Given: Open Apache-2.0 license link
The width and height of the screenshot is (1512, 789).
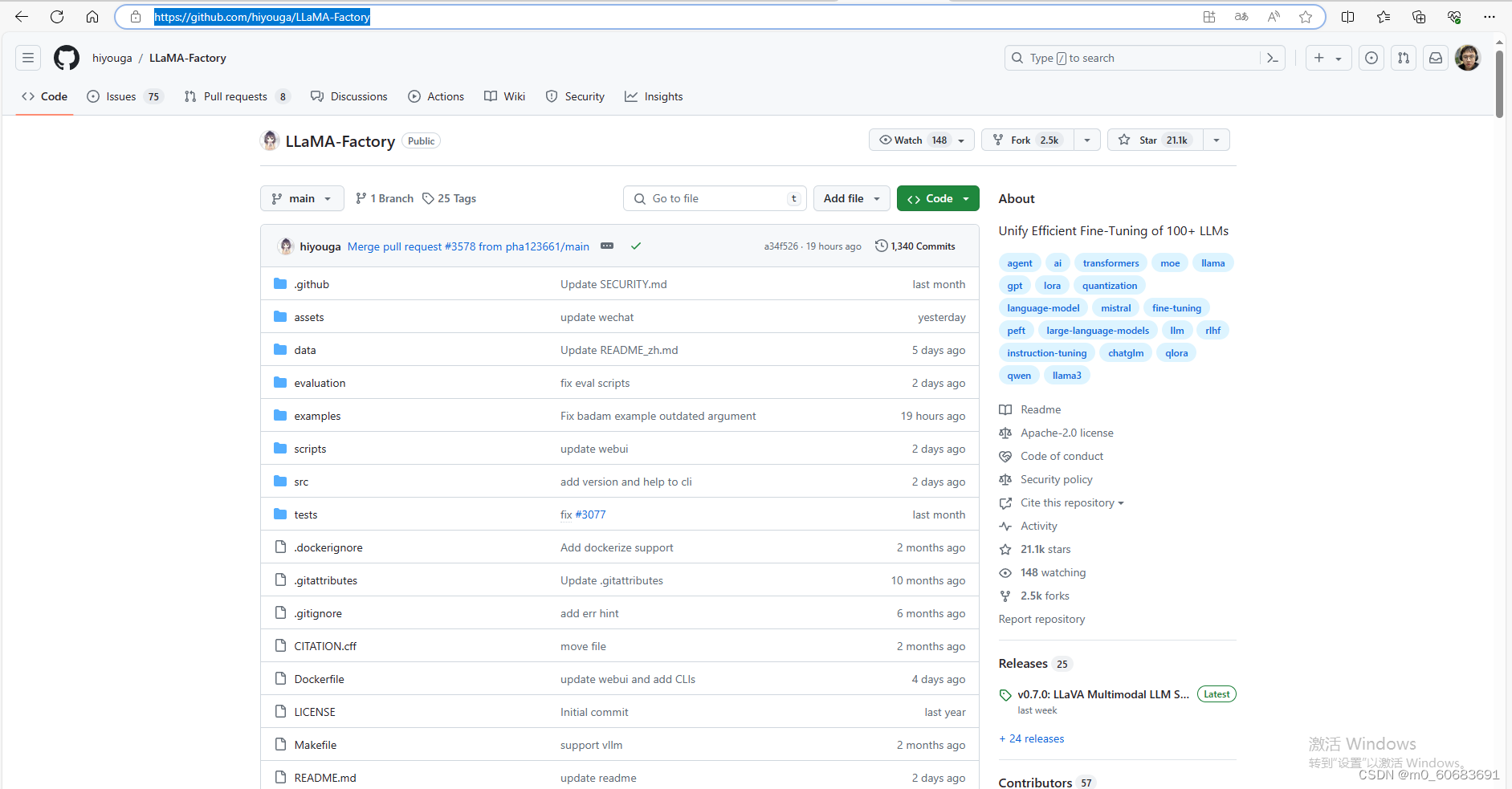Looking at the screenshot, I should pyautogui.click(x=1066, y=433).
